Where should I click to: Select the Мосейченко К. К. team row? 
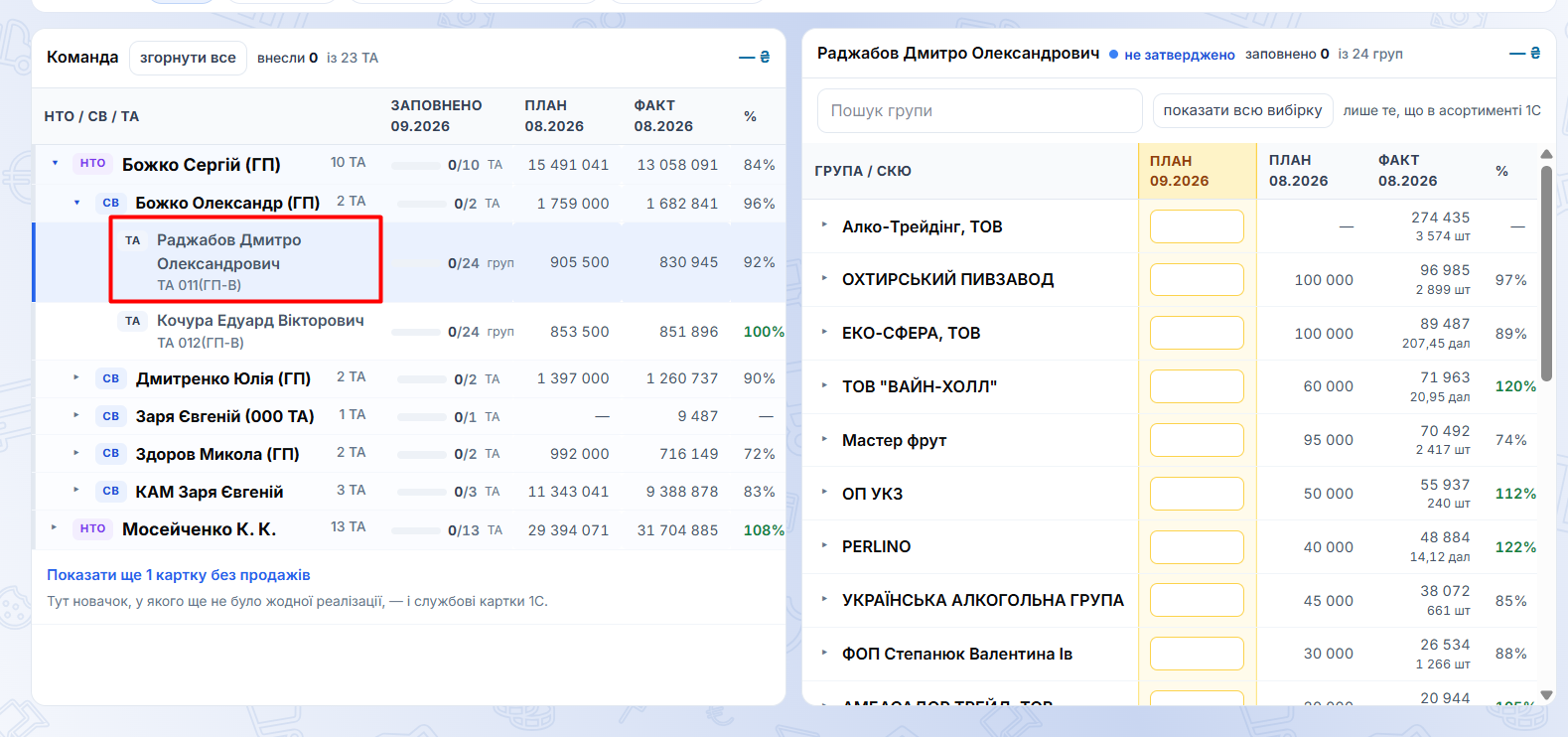409,529
